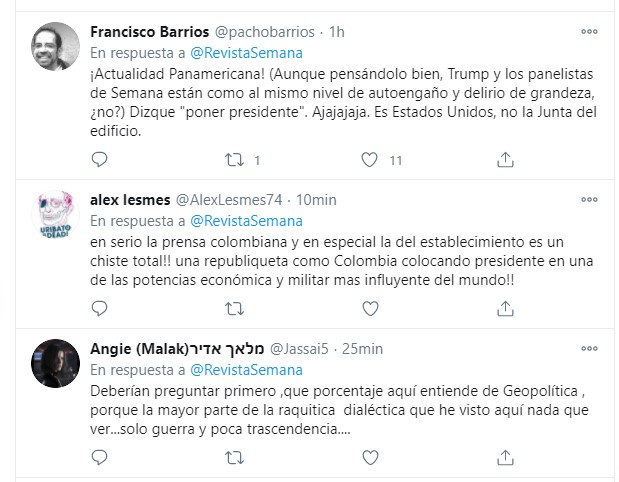
Task: Like Francisco Barrios's tweet
Action: coord(370,159)
